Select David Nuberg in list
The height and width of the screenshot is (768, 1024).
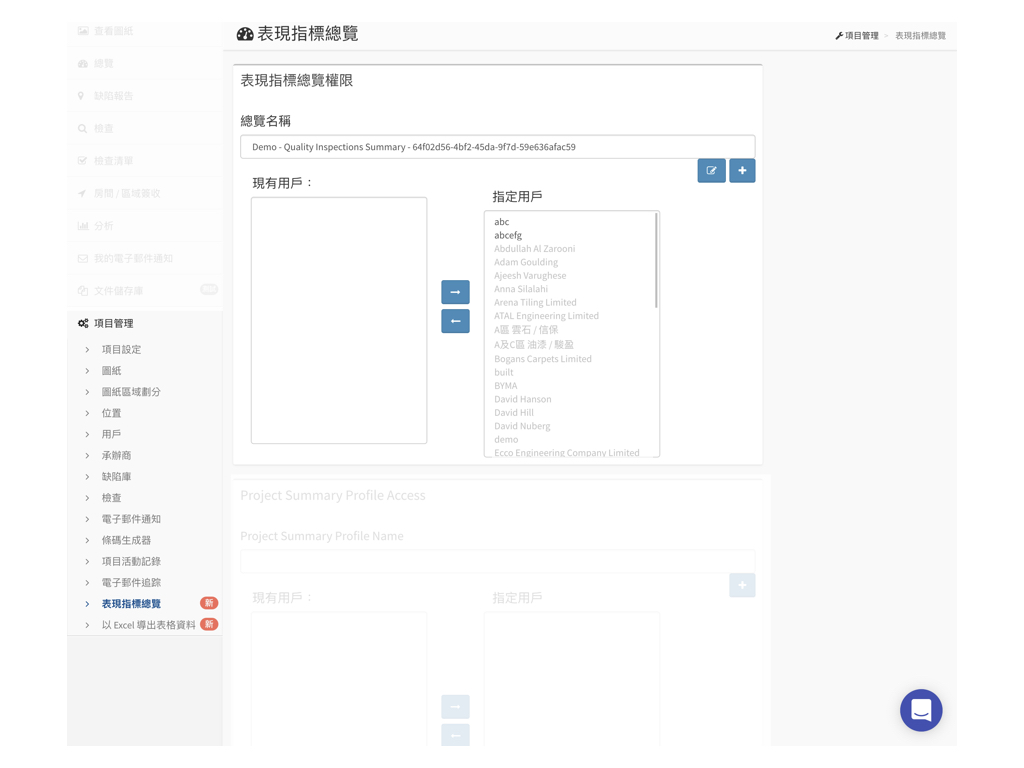(522, 426)
